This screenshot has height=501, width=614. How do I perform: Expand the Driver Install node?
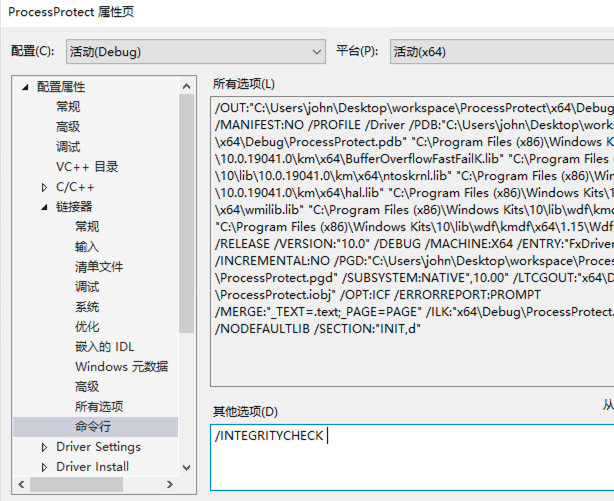[44, 467]
